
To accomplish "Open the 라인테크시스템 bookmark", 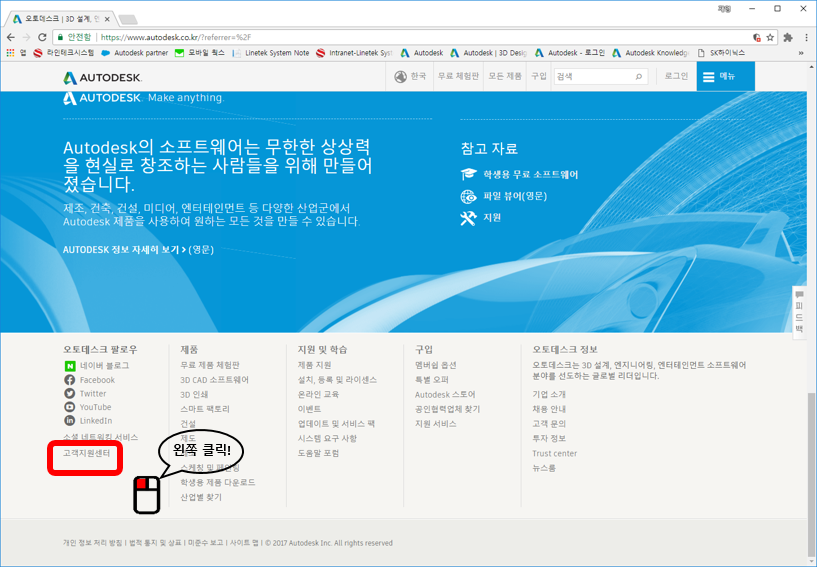I will click(x=64, y=53).
